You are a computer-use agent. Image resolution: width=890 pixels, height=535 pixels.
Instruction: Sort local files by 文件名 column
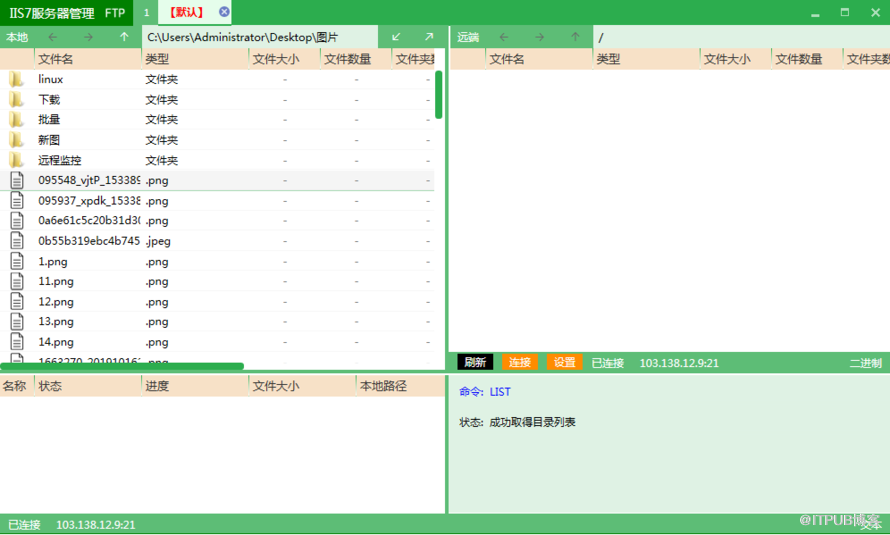pos(88,58)
